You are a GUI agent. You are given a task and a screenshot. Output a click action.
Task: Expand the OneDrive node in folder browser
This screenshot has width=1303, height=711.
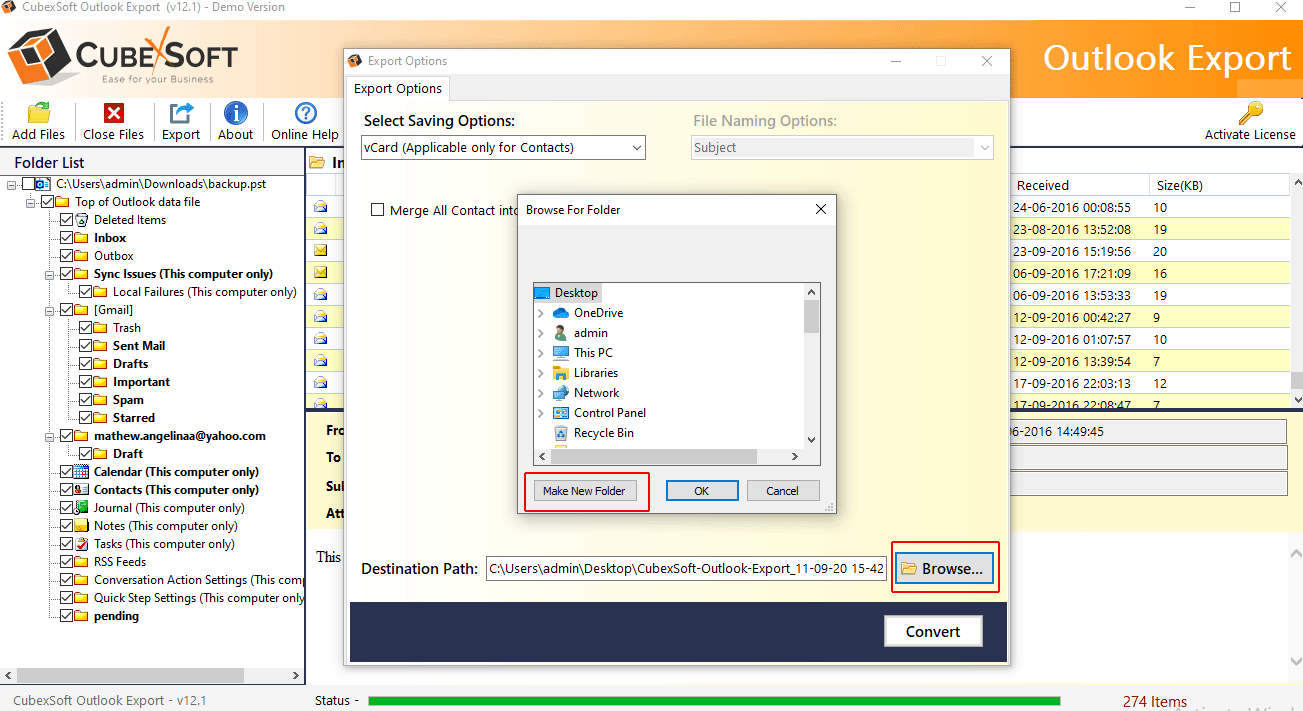(541, 313)
